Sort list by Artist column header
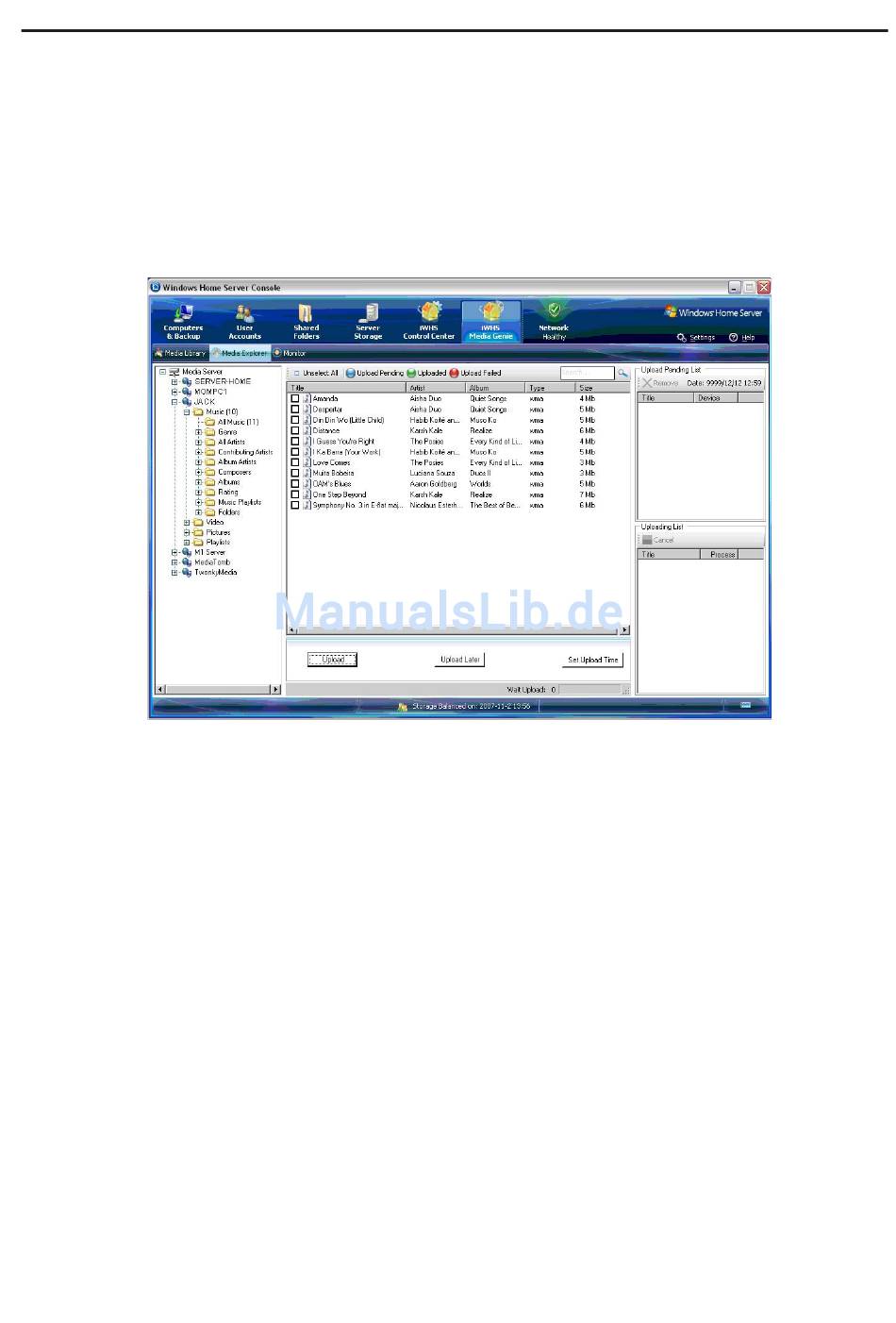 point(437,388)
